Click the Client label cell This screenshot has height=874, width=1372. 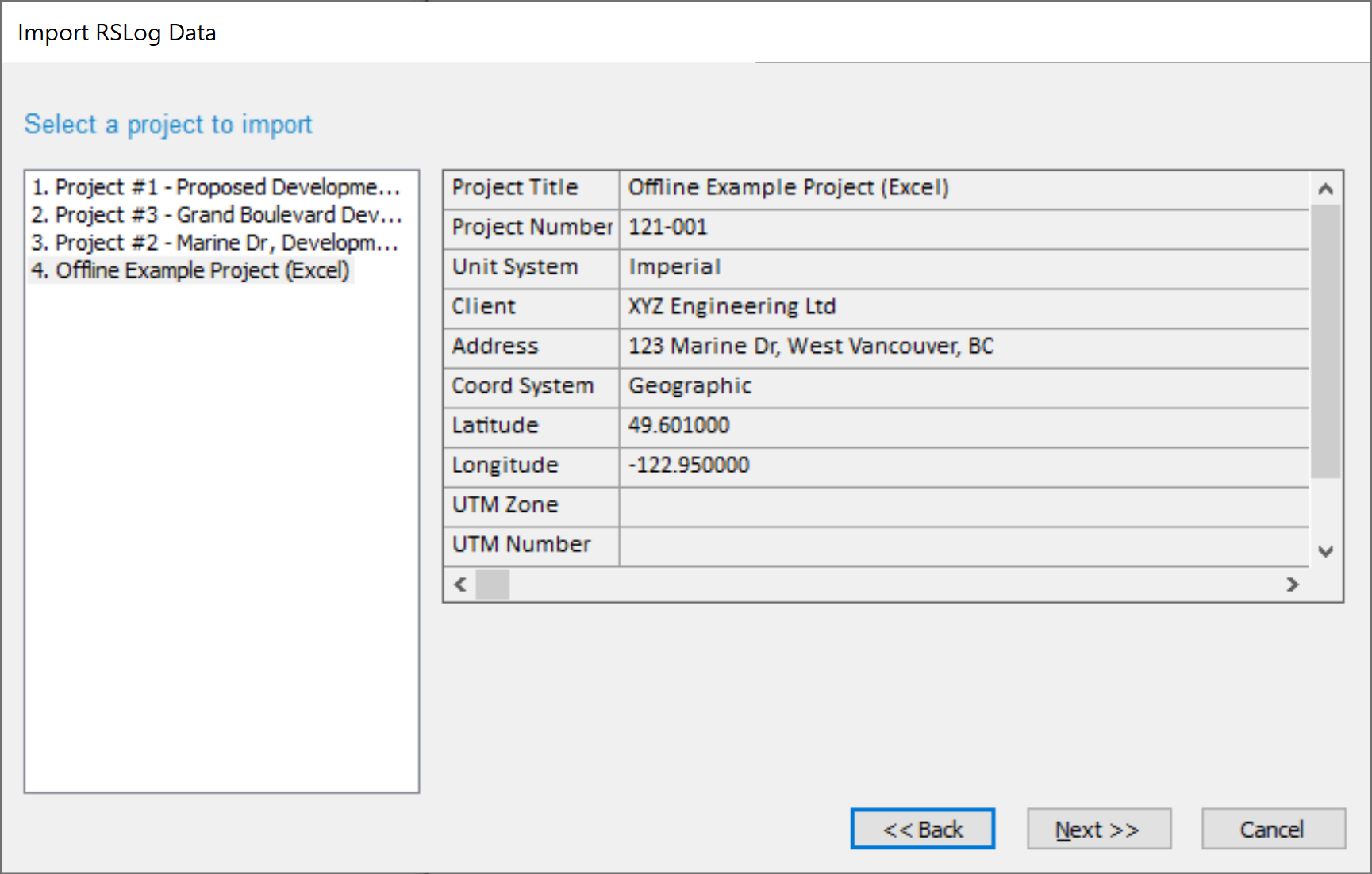[532, 309]
